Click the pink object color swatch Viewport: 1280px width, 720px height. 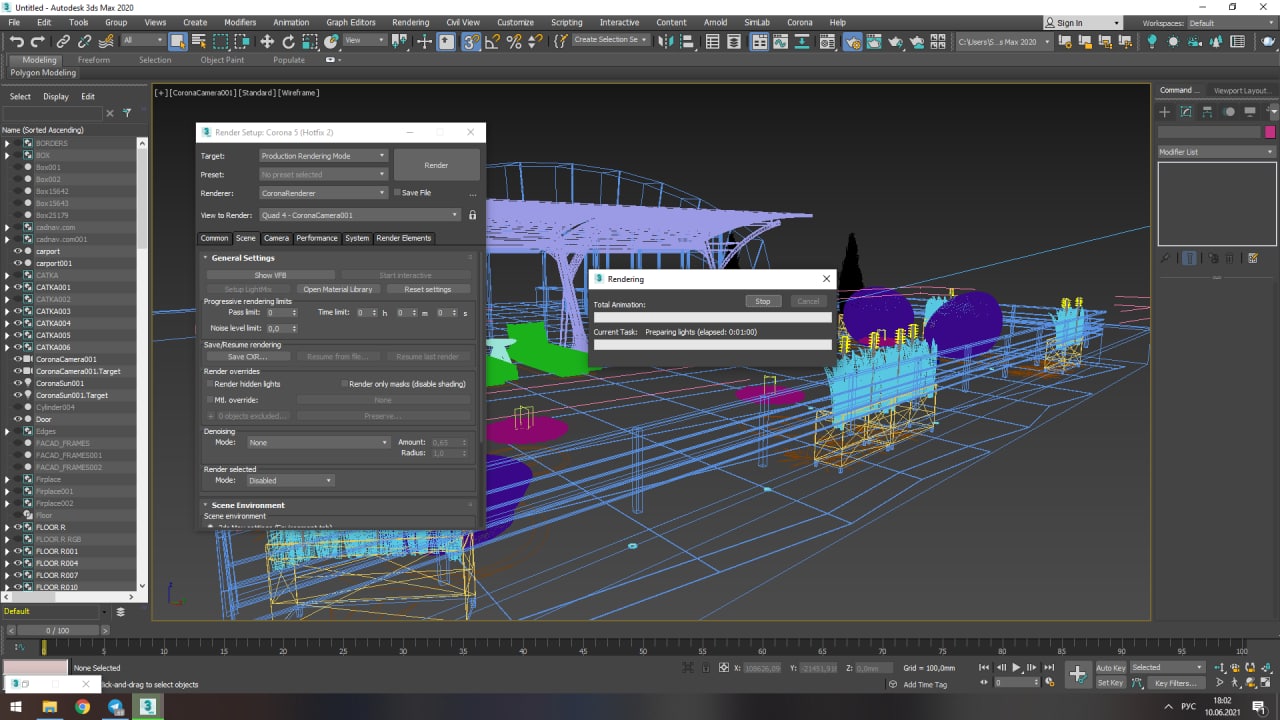point(1270,132)
